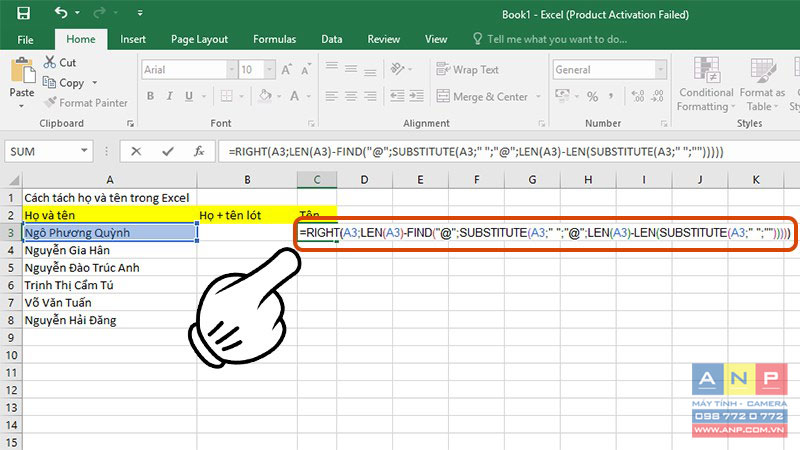The width and height of the screenshot is (800, 450).
Task: Open the File tab
Action: (26, 39)
